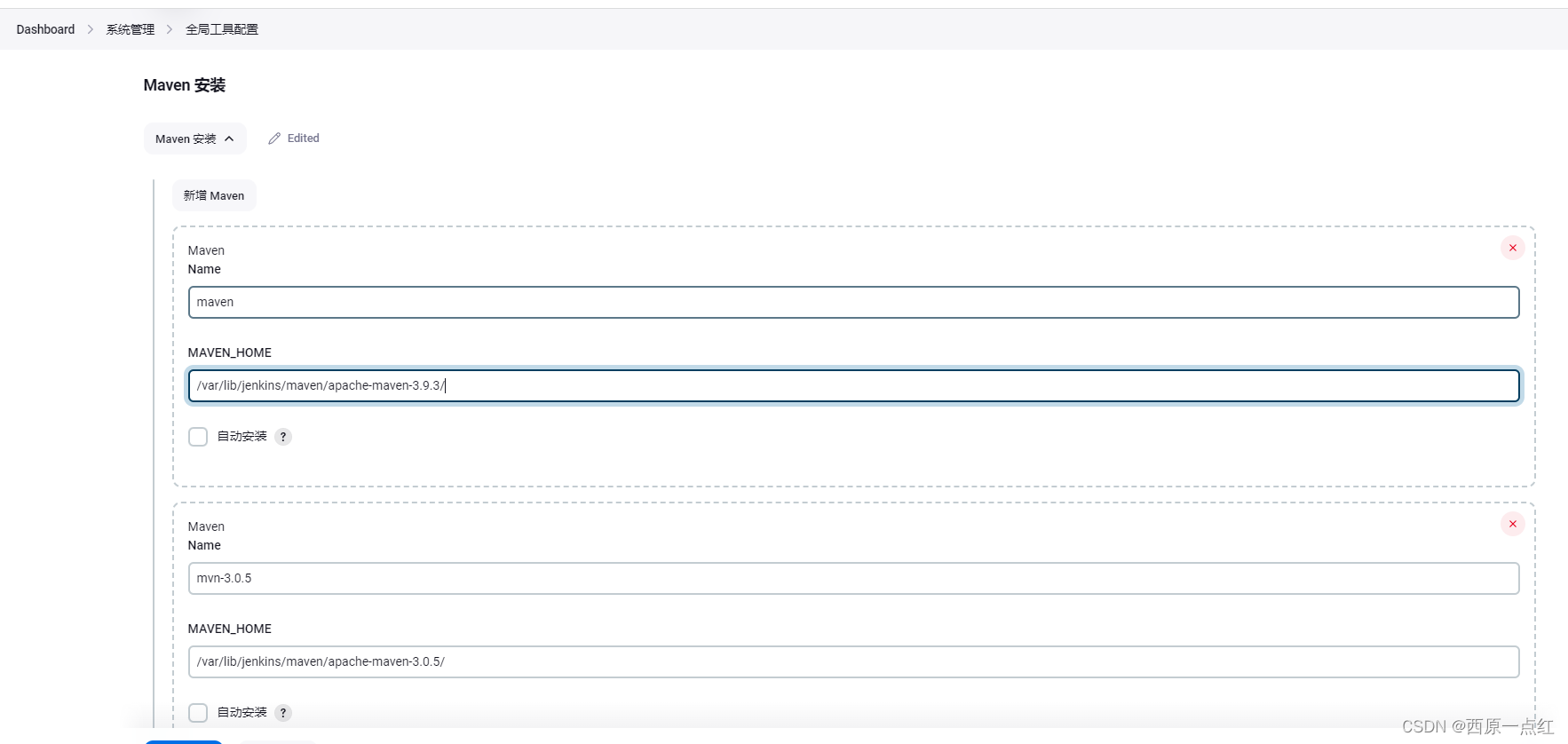The height and width of the screenshot is (744, 1568).
Task: Collapse the Maven 安装 section
Action: coord(194,139)
